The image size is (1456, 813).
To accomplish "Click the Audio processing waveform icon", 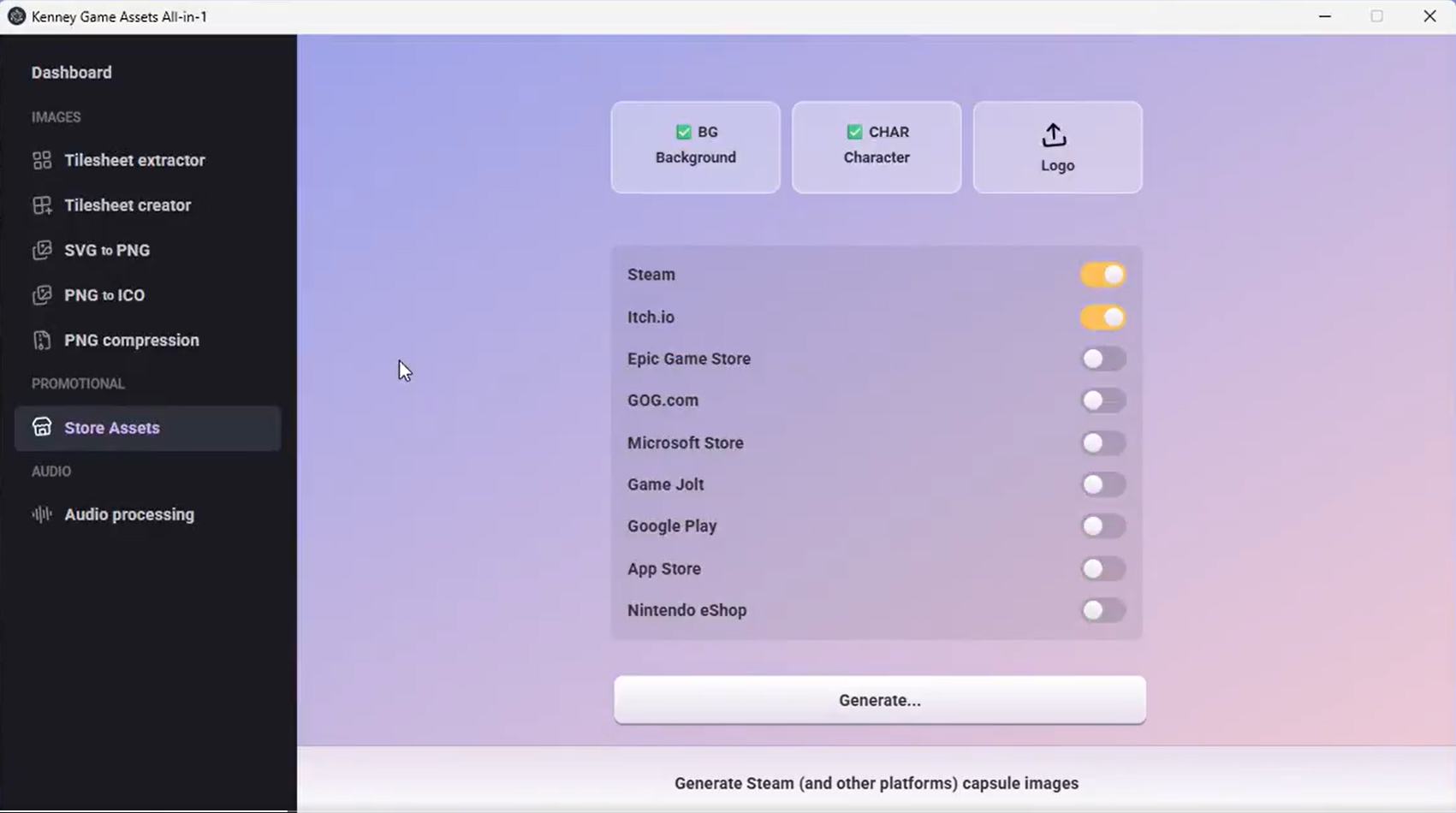I will 42,514.
